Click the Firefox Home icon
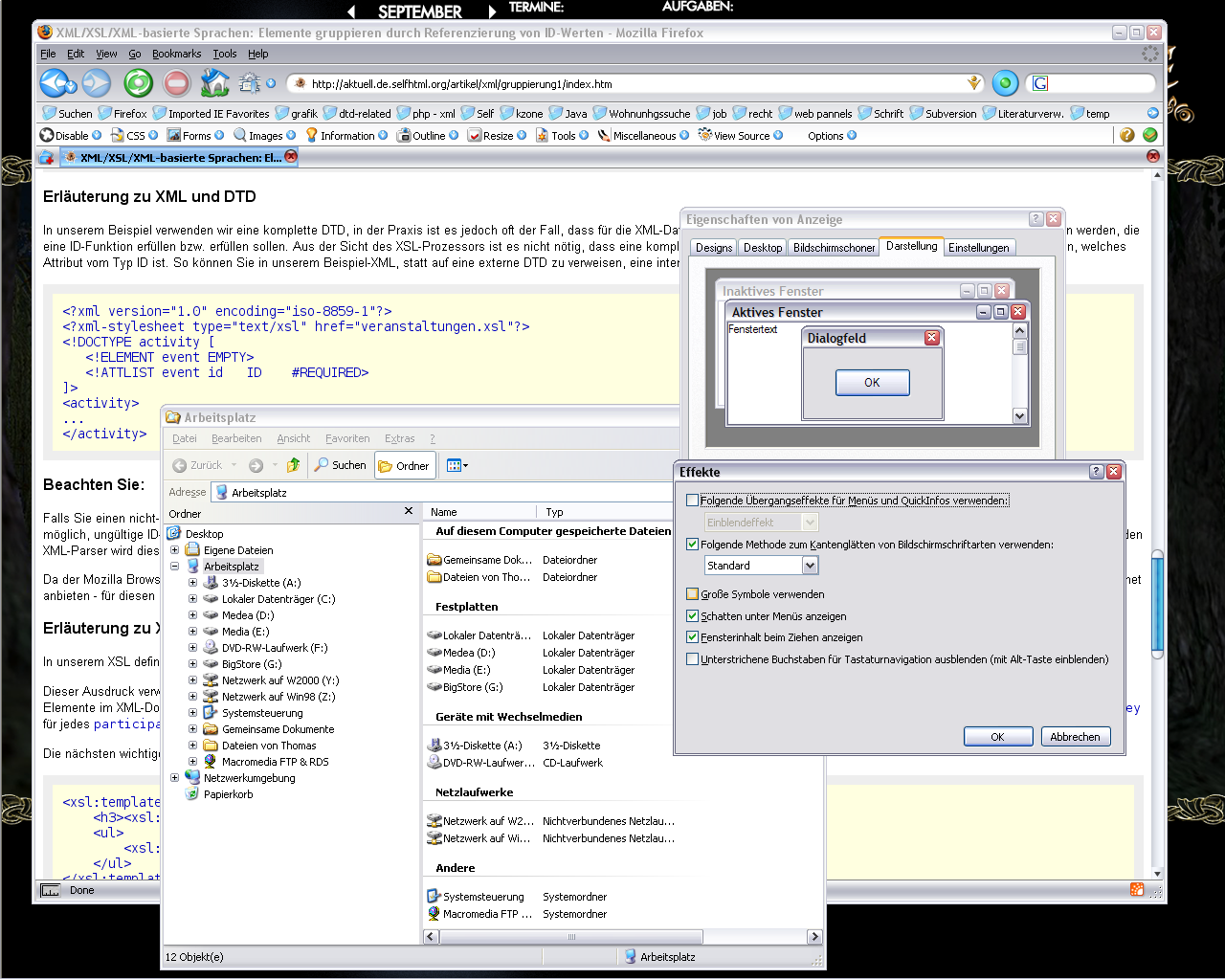 215,83
